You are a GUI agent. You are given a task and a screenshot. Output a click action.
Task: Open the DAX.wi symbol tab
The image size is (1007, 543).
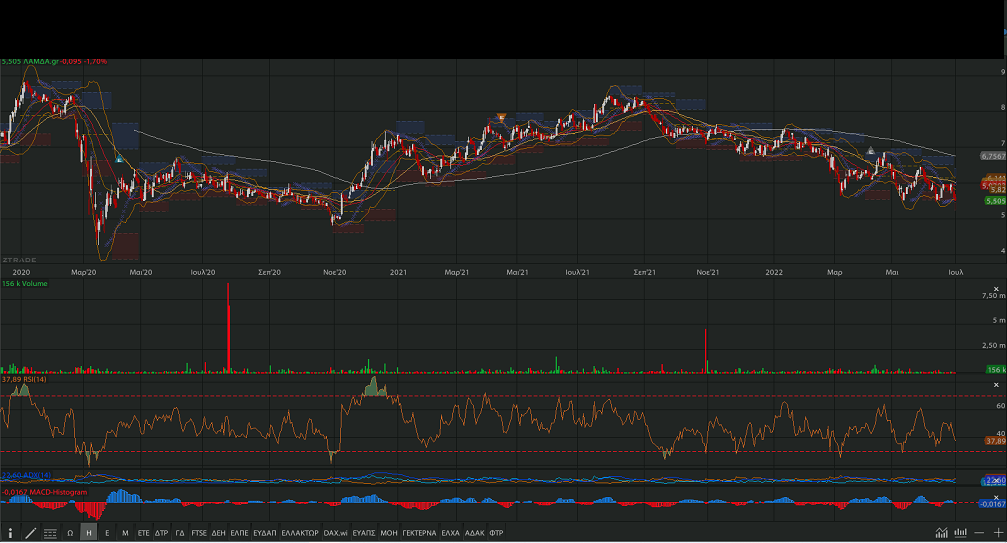(x=337, y=533)
